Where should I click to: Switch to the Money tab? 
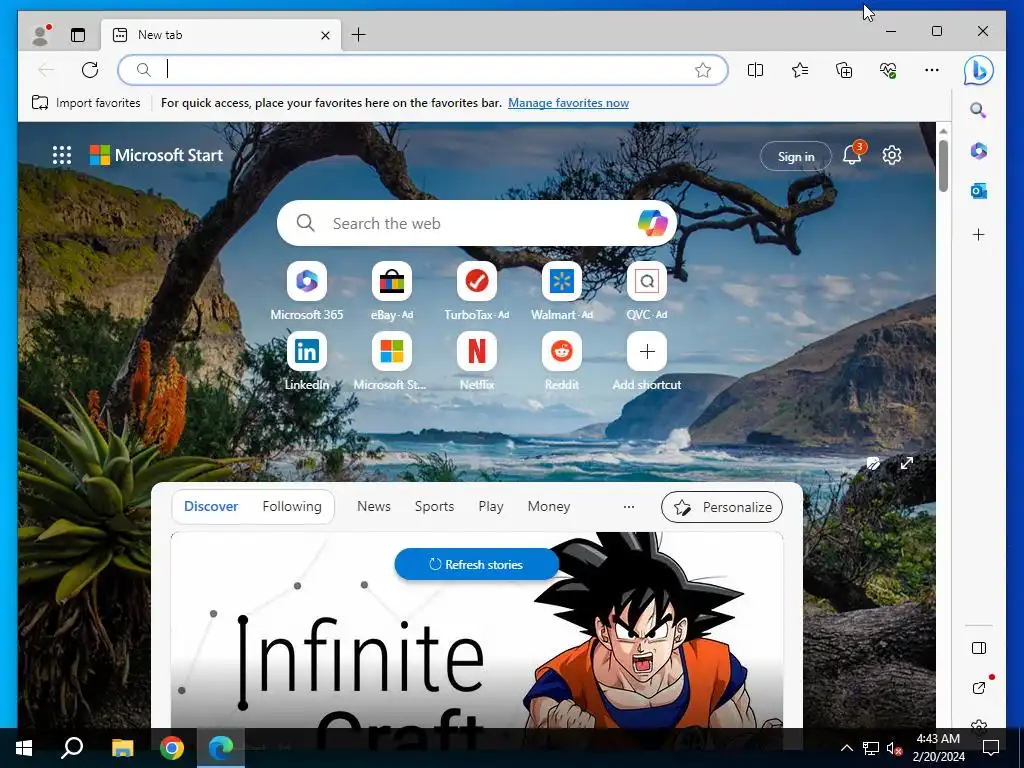[549, 506]
